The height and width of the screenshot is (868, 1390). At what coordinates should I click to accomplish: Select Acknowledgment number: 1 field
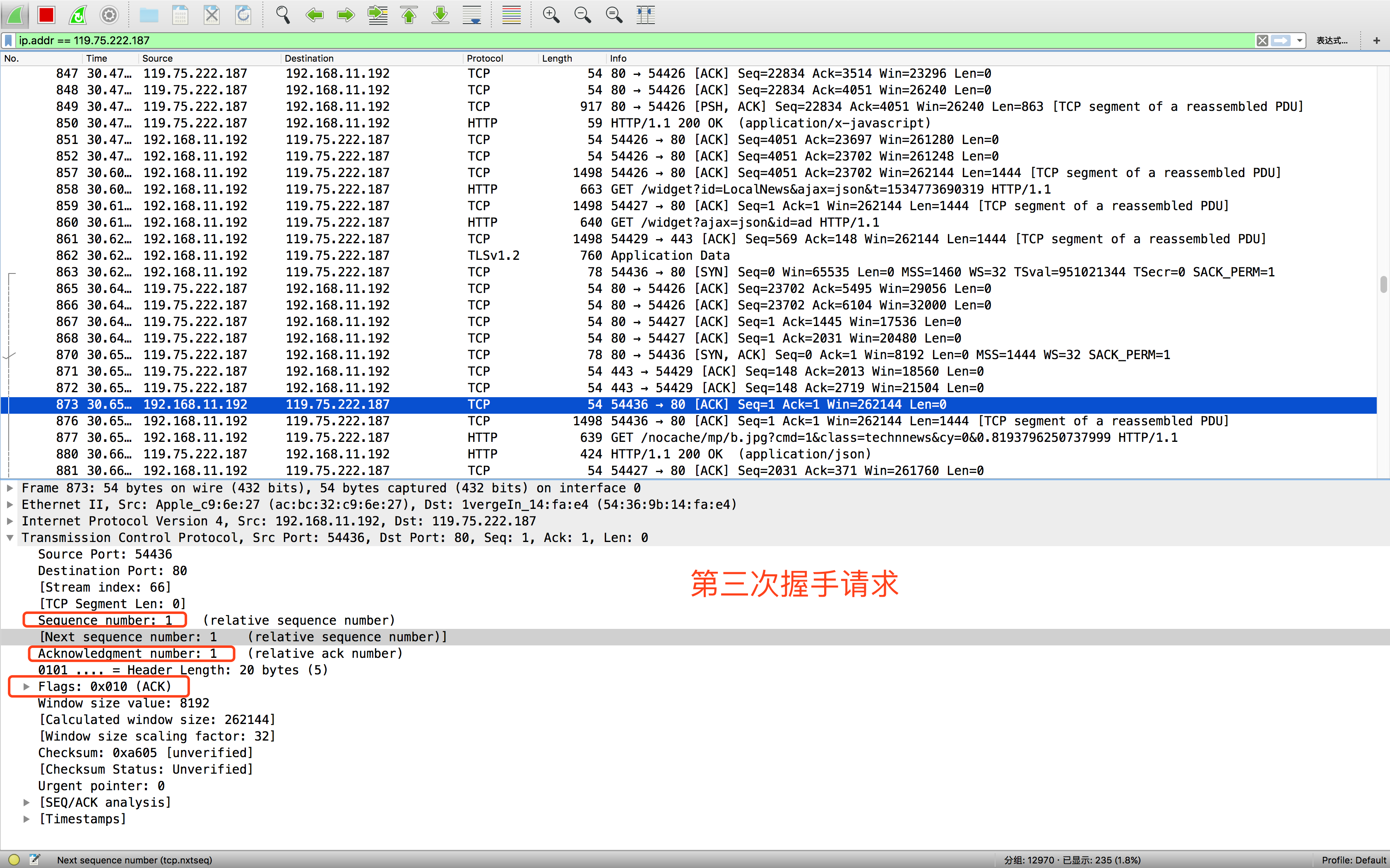click(127, 653)
